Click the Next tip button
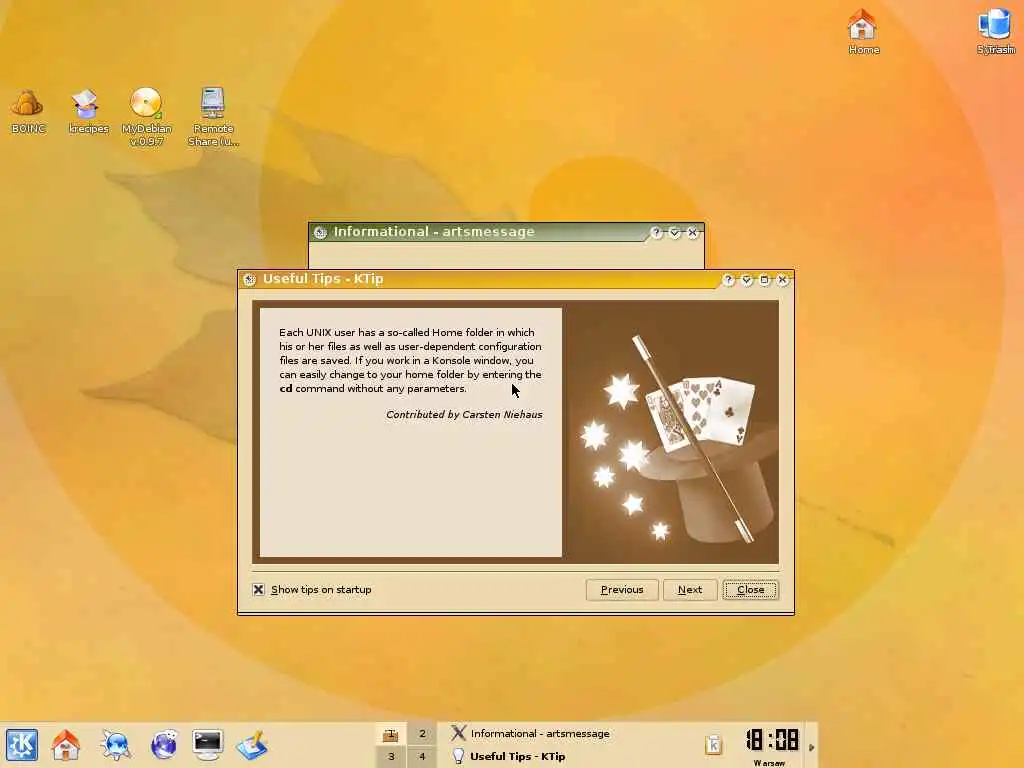Viewport: 1024px width, 768px height. [x=690, y=590]
